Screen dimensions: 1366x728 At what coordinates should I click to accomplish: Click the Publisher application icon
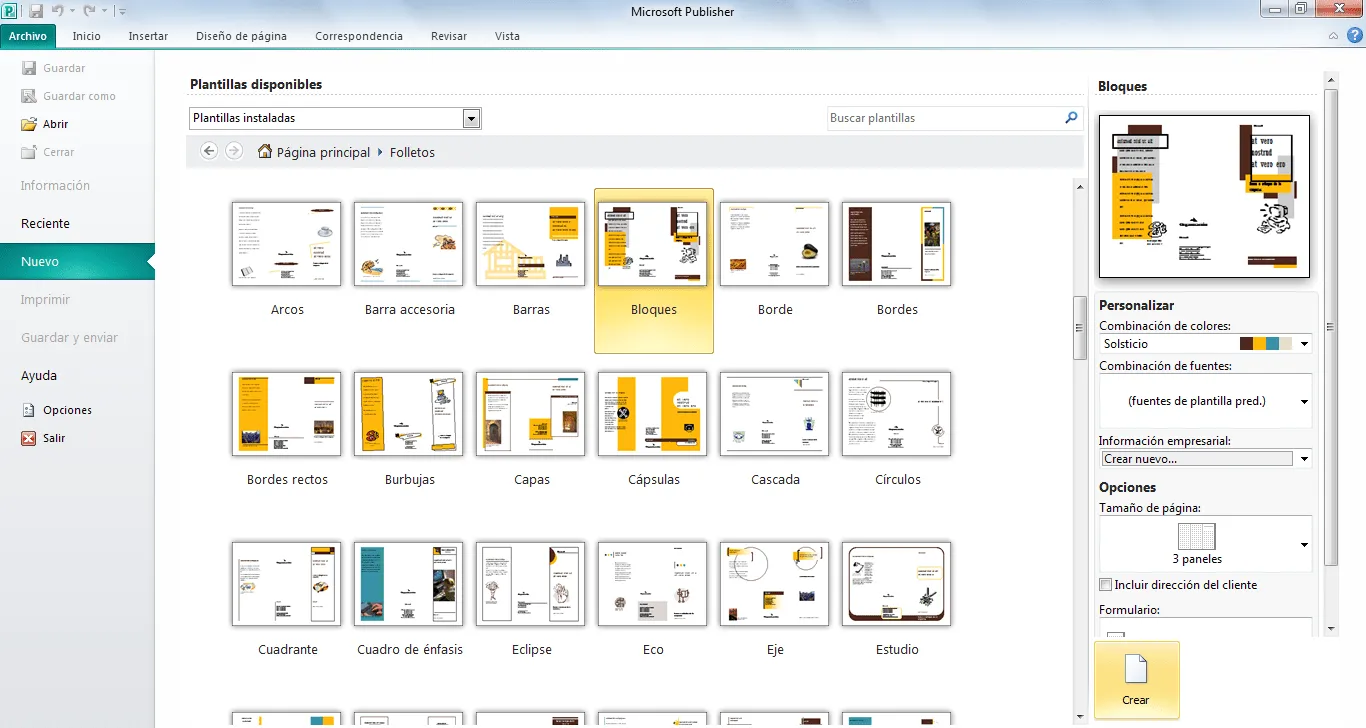(x=12, y=11)
